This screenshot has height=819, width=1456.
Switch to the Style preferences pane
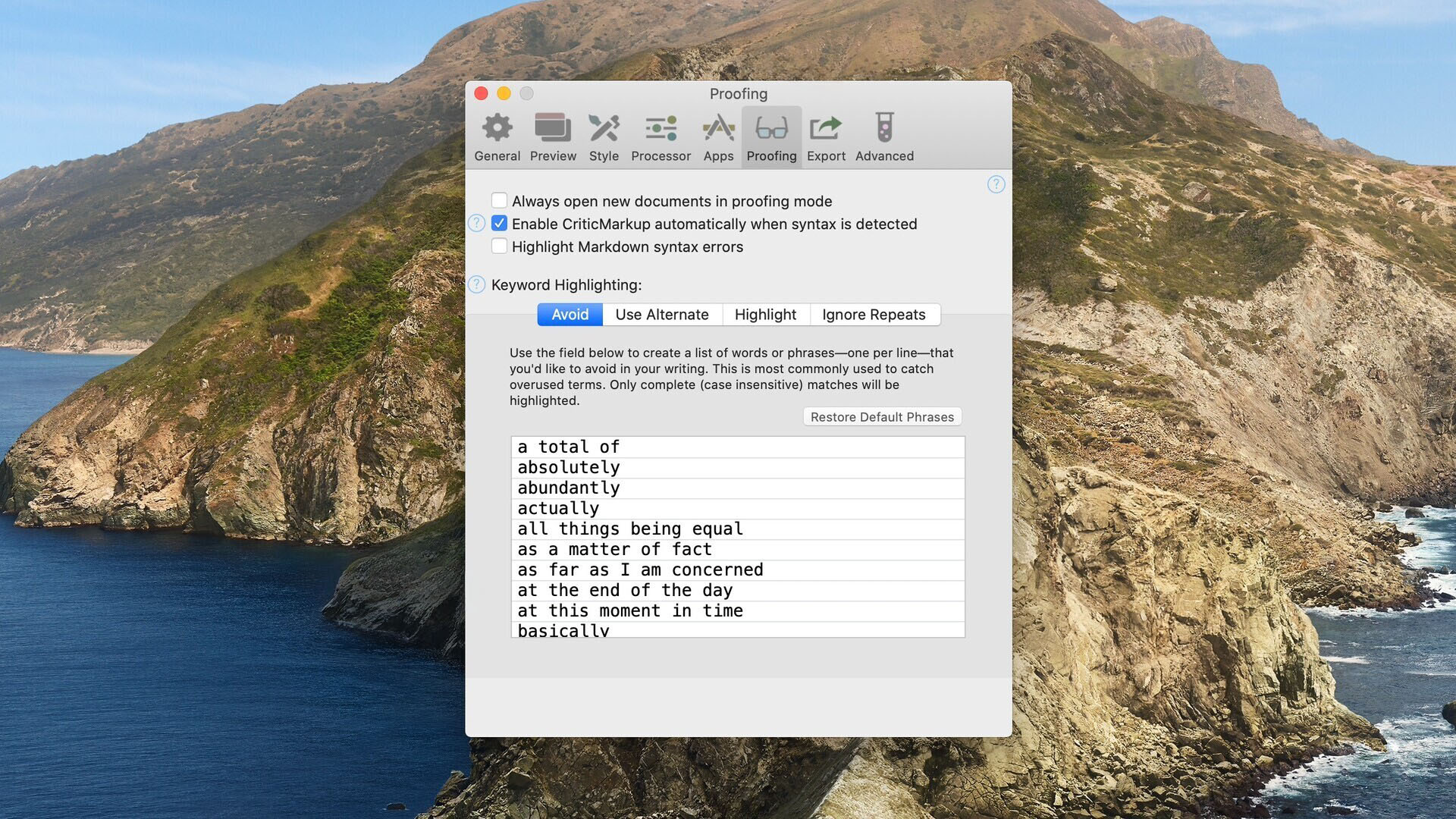(x=604, y=137)
